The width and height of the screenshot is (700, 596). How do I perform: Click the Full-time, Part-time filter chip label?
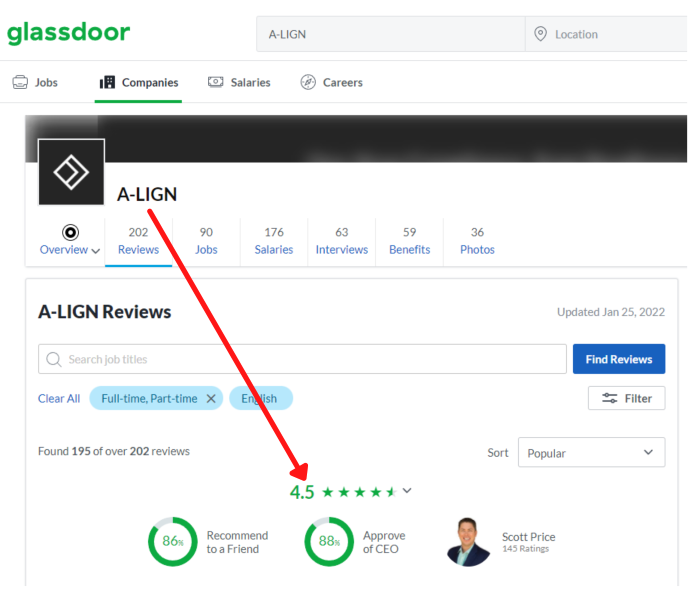(x=149, y=398)
